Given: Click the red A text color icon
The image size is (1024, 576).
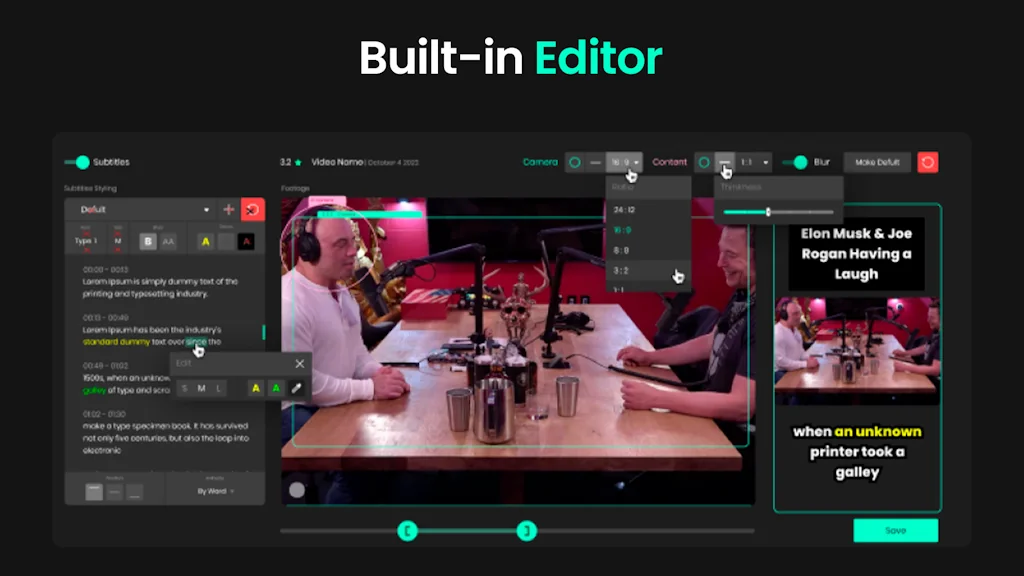Looking at the screenshot, I should click(x=246, y=242).
